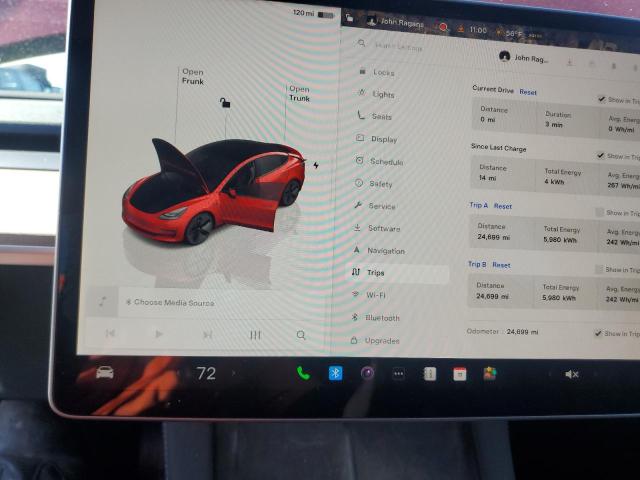Decrease cabin temperature left arrow
The image size is (640, 480).
click(180, 373)
